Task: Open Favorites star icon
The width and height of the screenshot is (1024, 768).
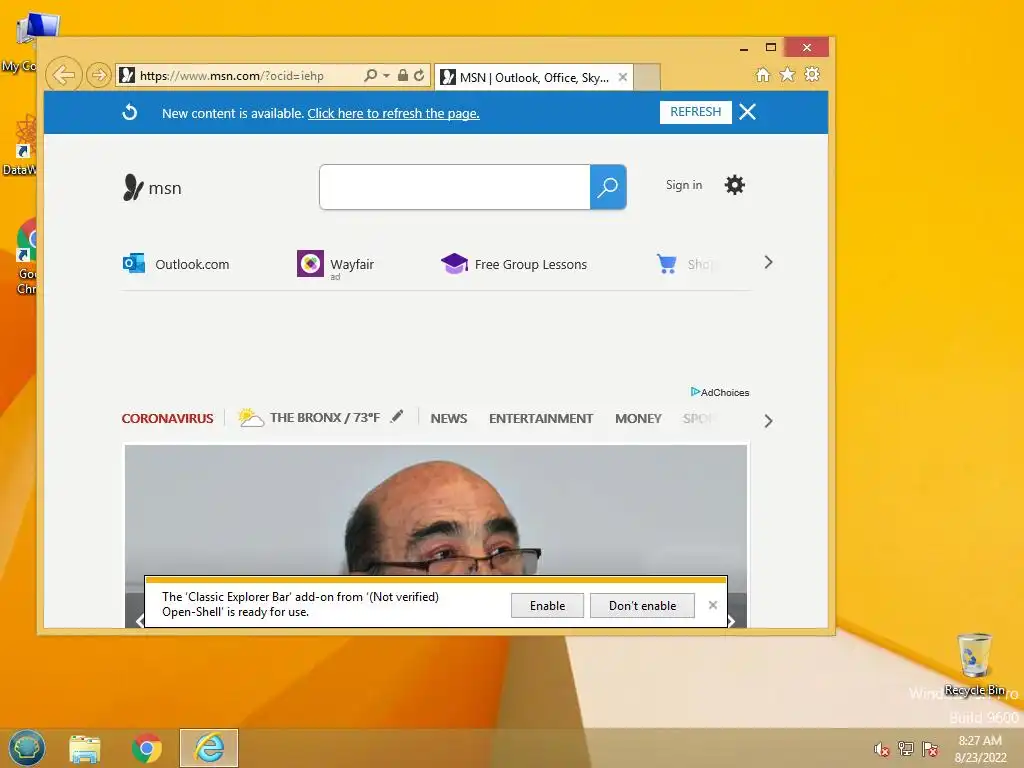Action: pos(788,74)
